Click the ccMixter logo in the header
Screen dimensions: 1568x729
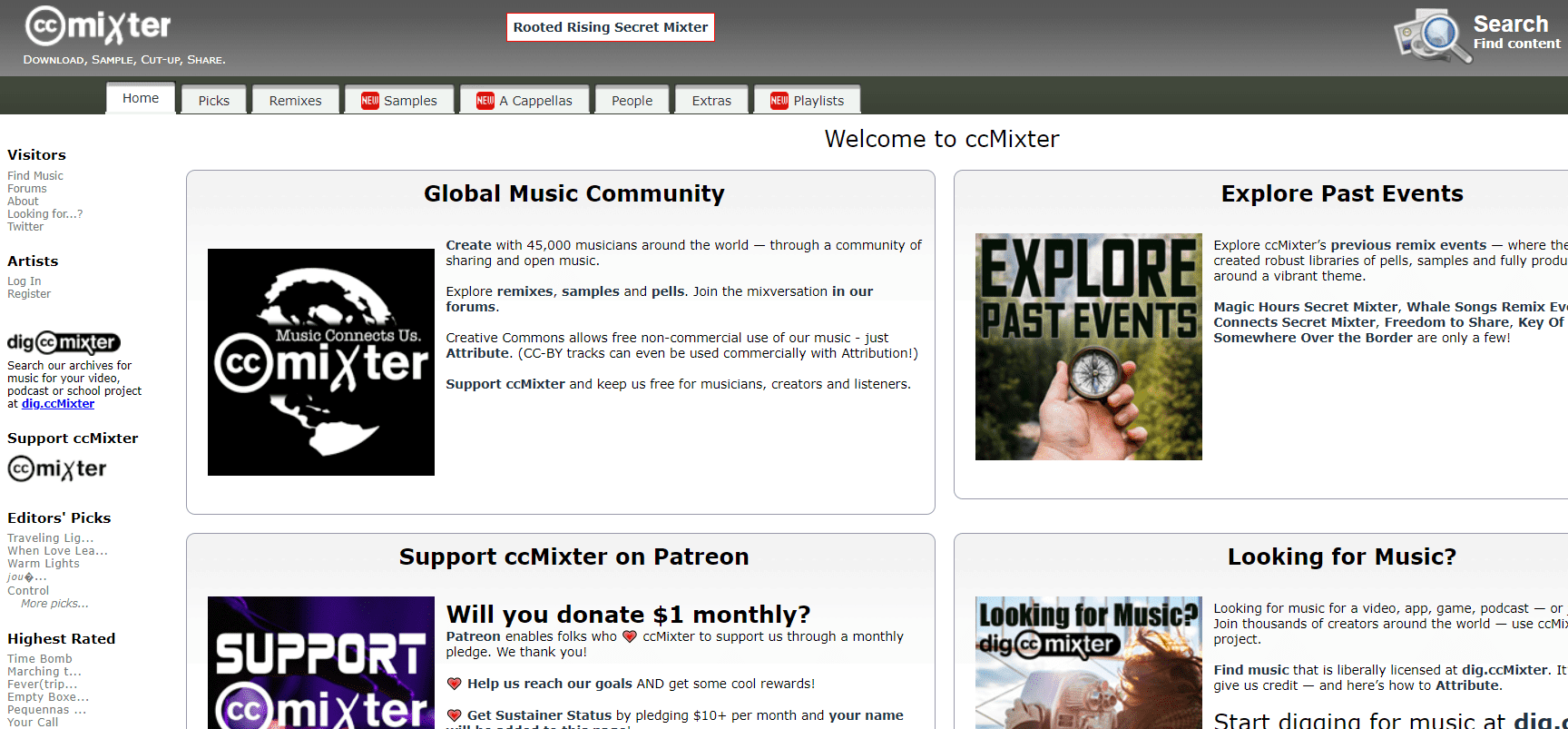(98, 25)
